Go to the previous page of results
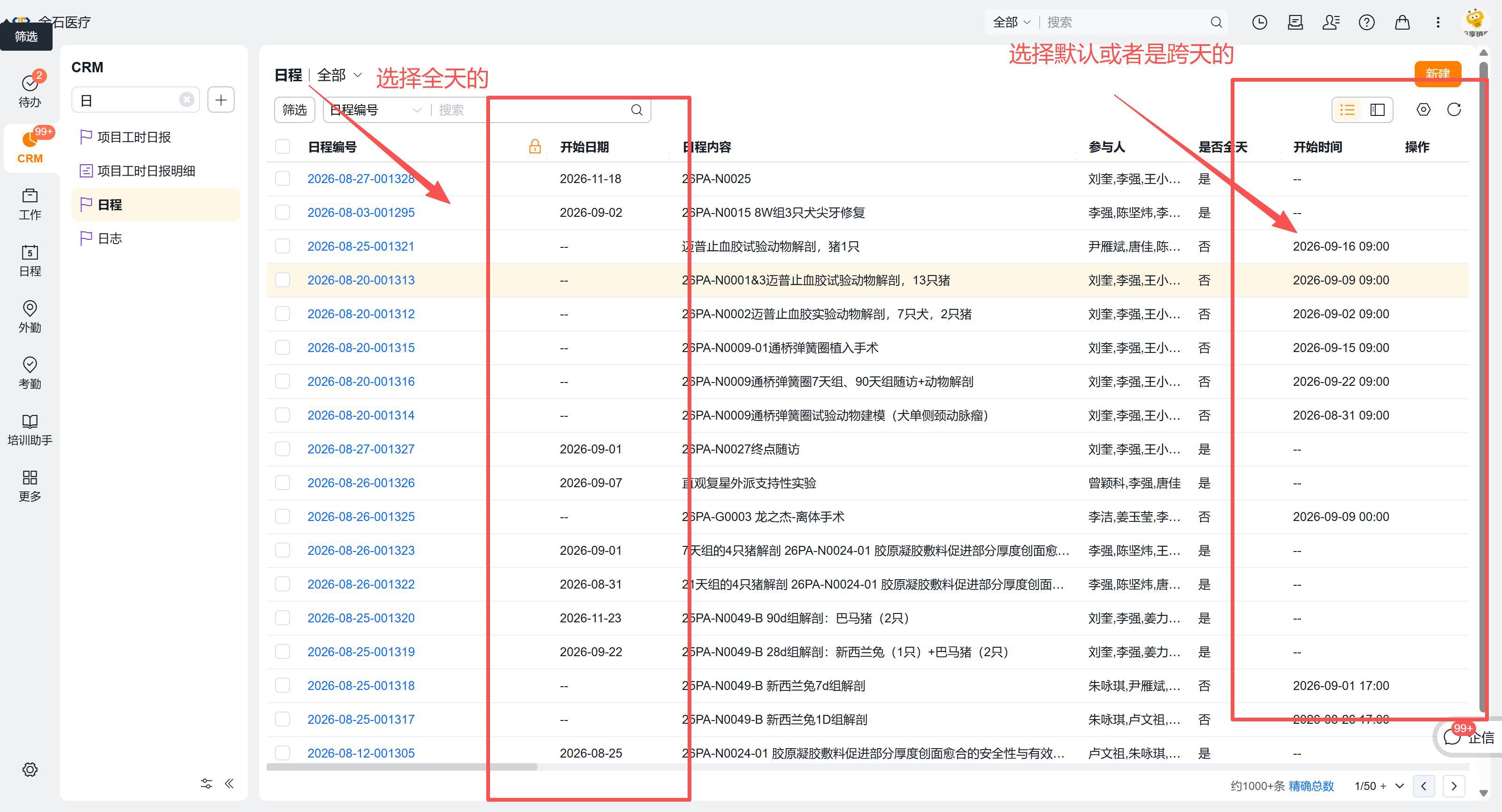This screenshot has width=1502, height=812. click(x=1424, y=786)
